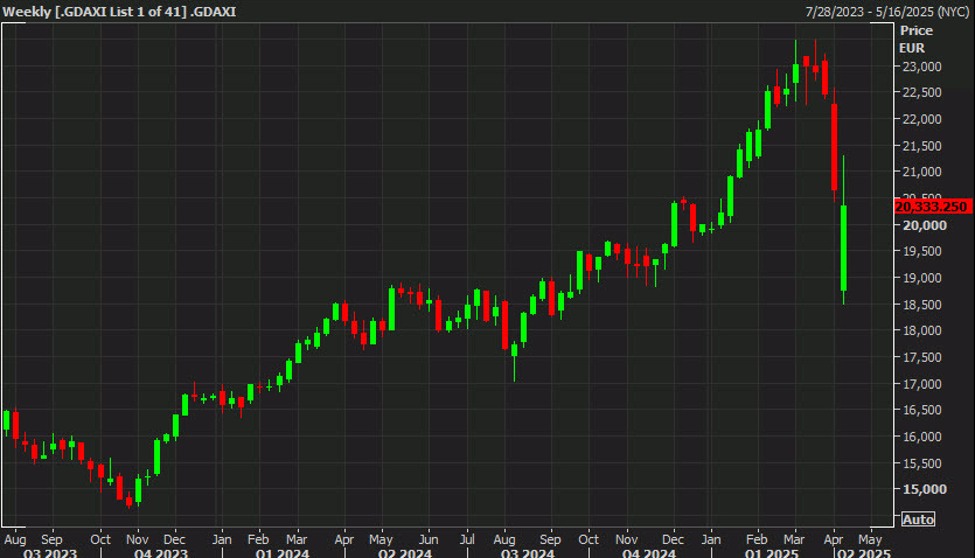
Task: Select the large red candlestick in April 2025
Action: pos(834,145)
